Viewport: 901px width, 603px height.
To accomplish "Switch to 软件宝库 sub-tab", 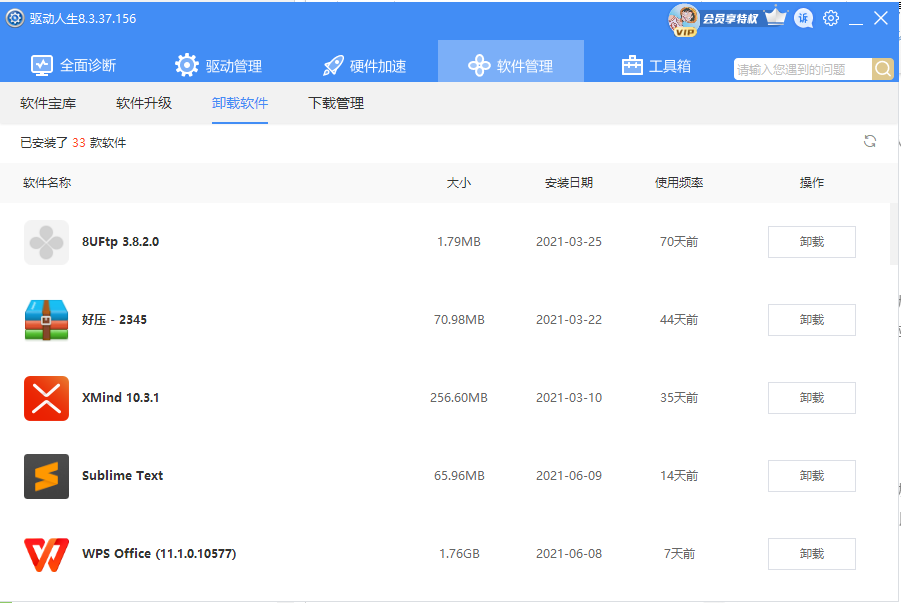I will [48, 103].
